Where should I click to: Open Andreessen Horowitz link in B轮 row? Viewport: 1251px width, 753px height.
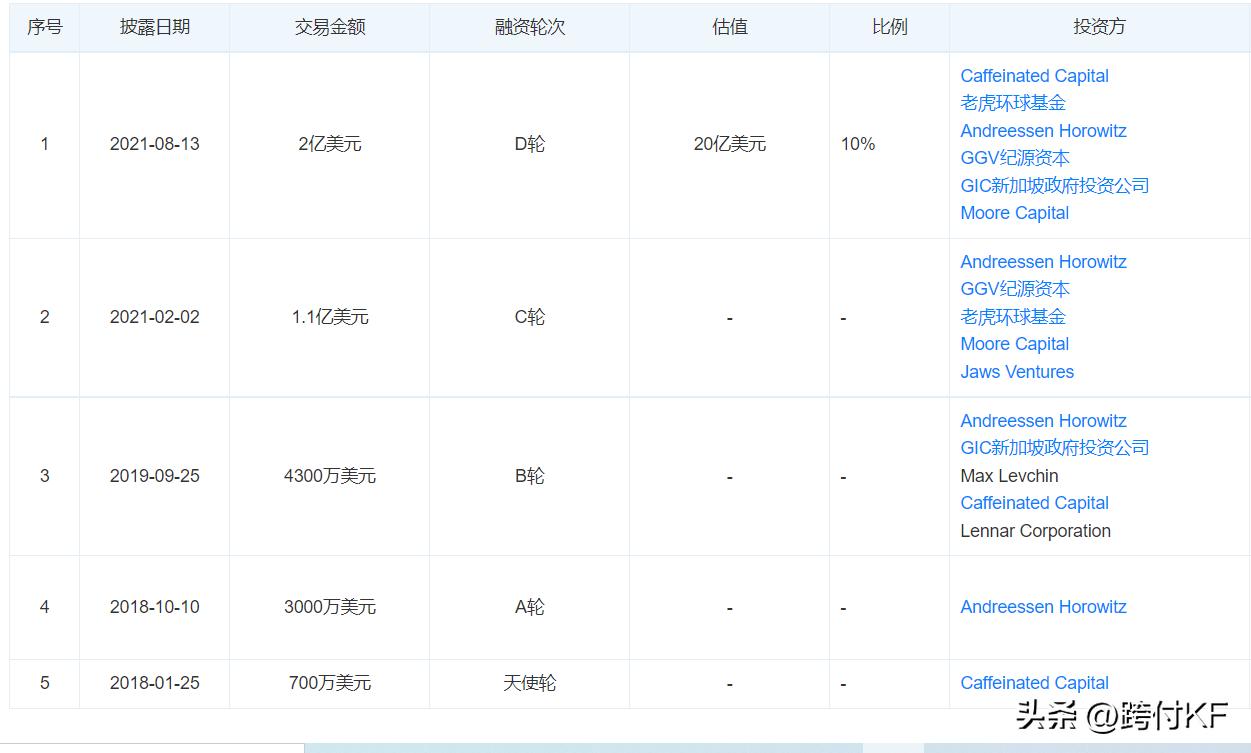(x=1043, y=421)
